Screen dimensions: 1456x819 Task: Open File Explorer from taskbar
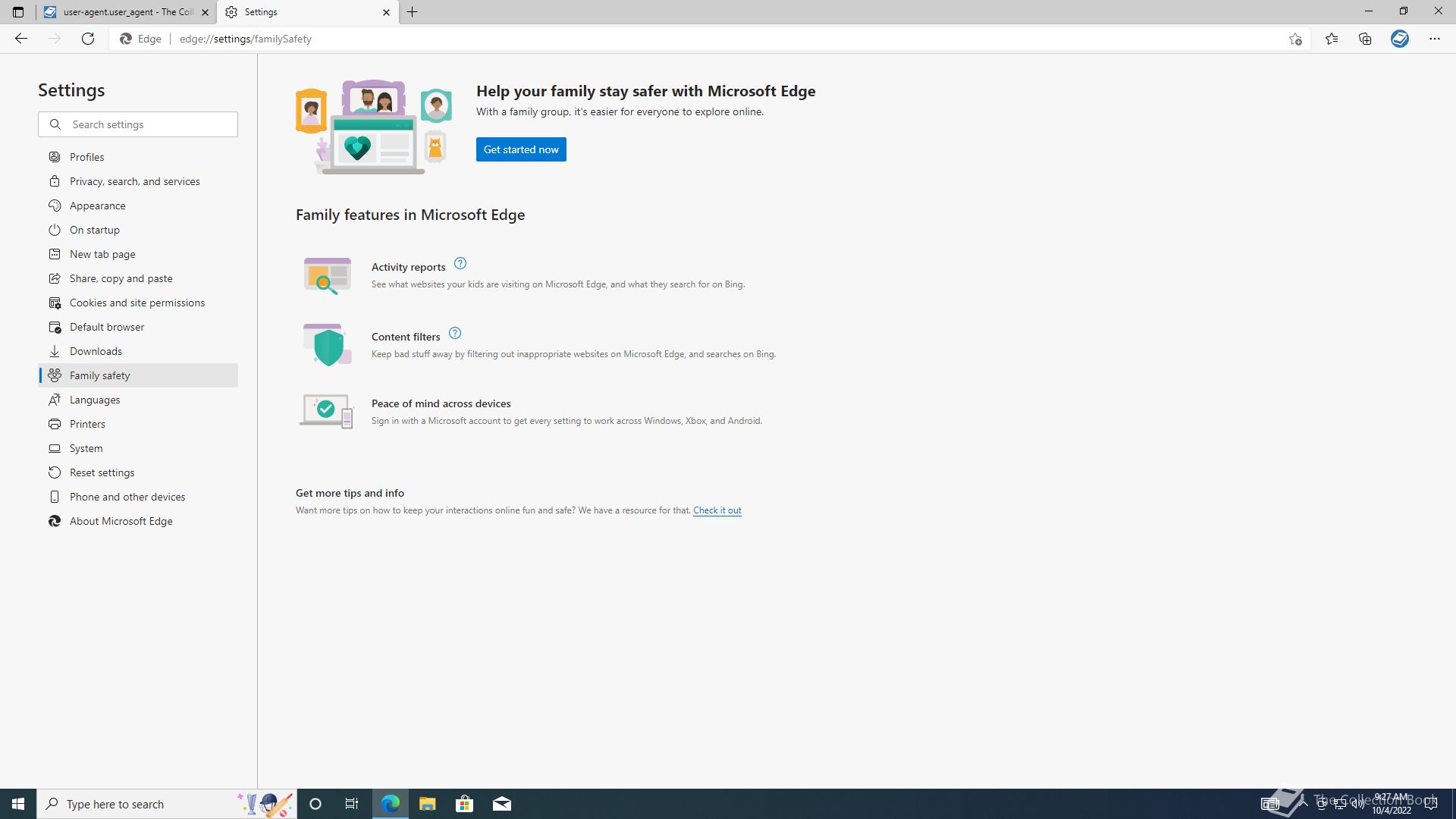(428, 804)
